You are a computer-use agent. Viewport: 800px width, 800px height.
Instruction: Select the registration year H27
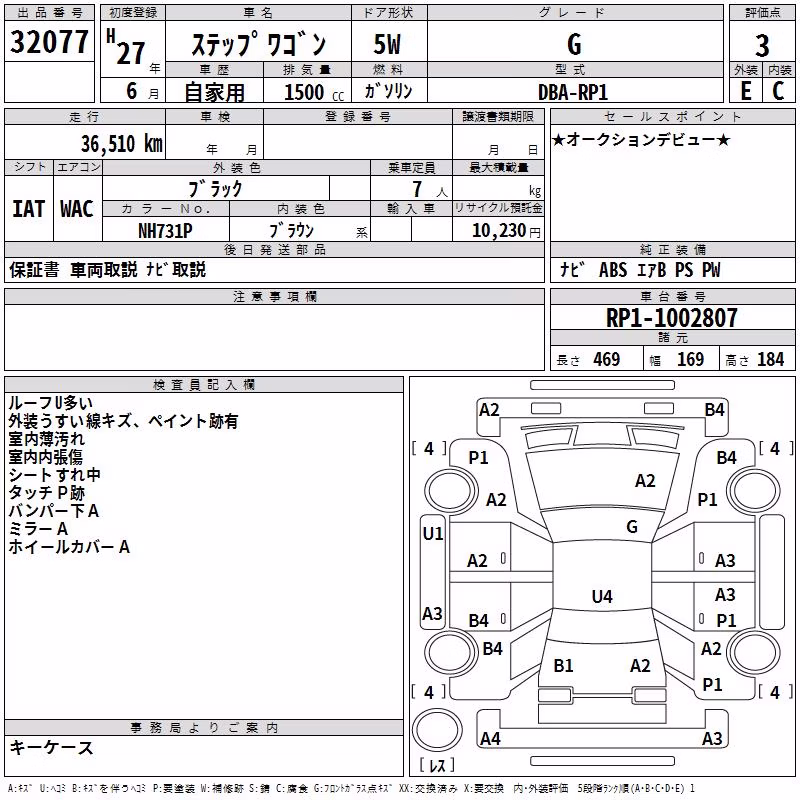coord(126,47)
